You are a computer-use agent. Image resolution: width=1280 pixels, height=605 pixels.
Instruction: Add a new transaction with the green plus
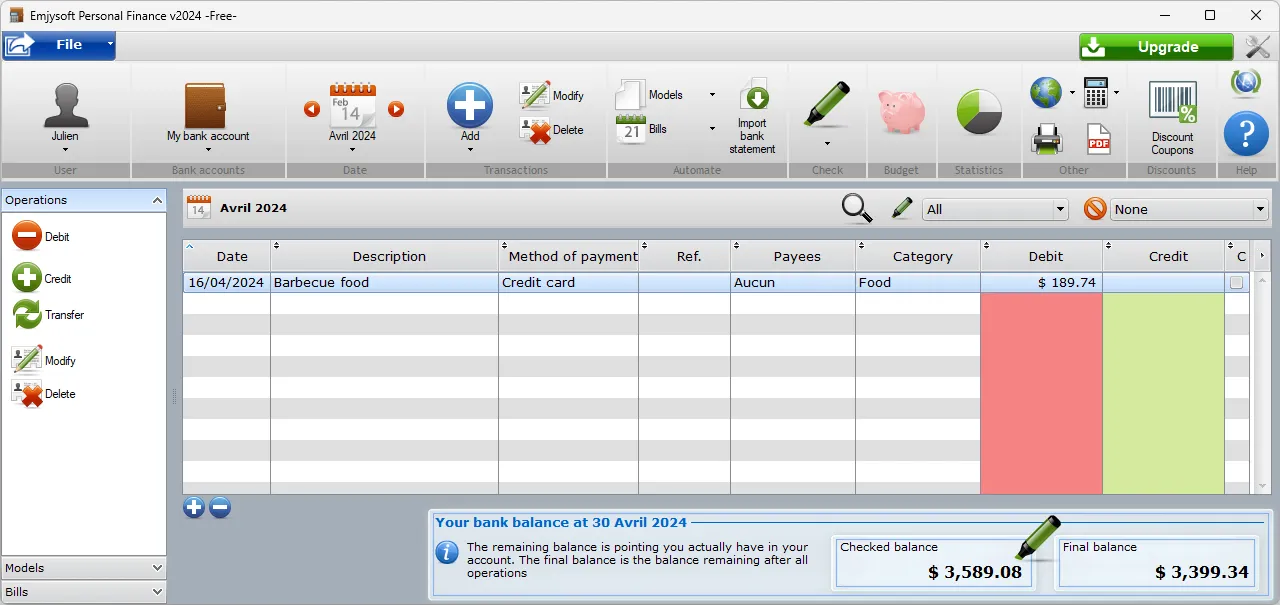469,105
